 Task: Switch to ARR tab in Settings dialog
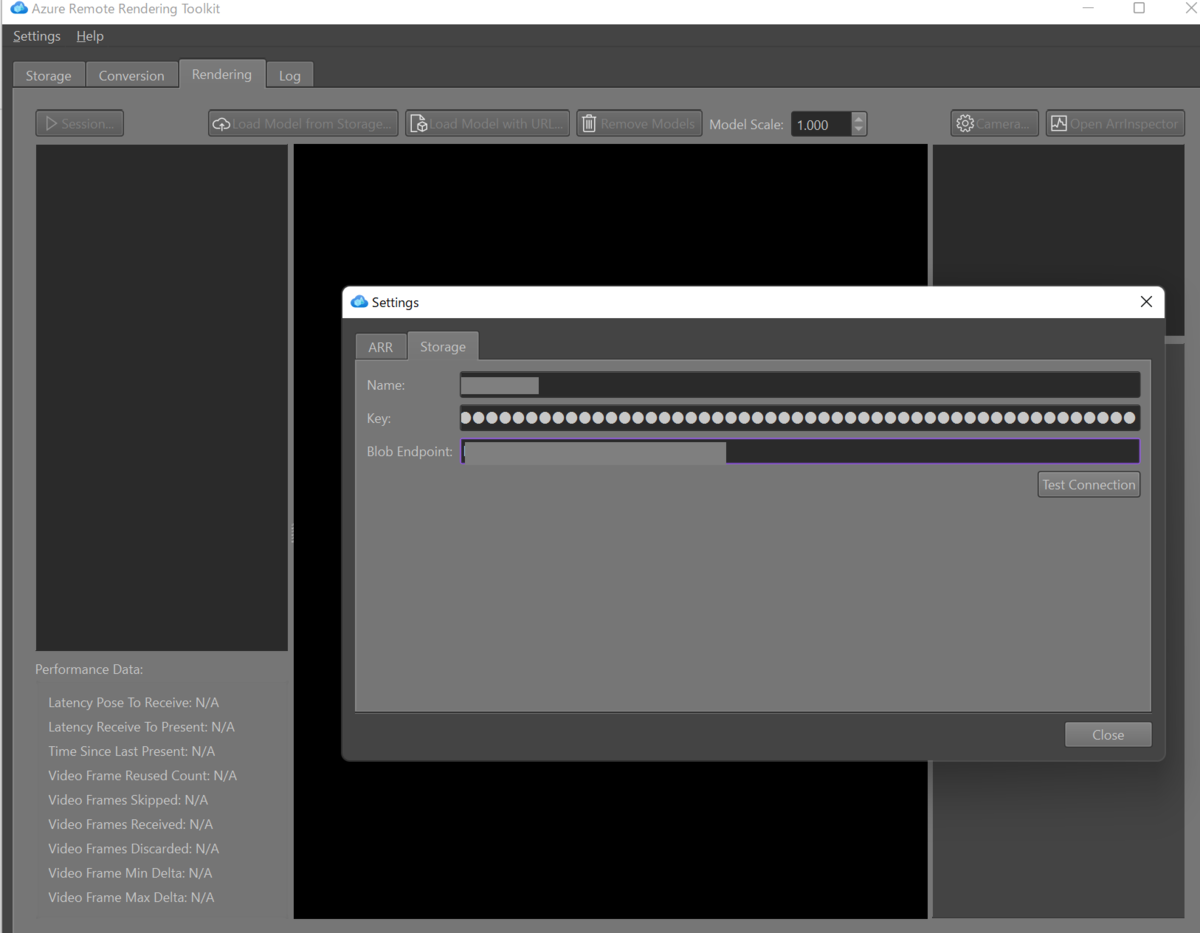(381, 347)
